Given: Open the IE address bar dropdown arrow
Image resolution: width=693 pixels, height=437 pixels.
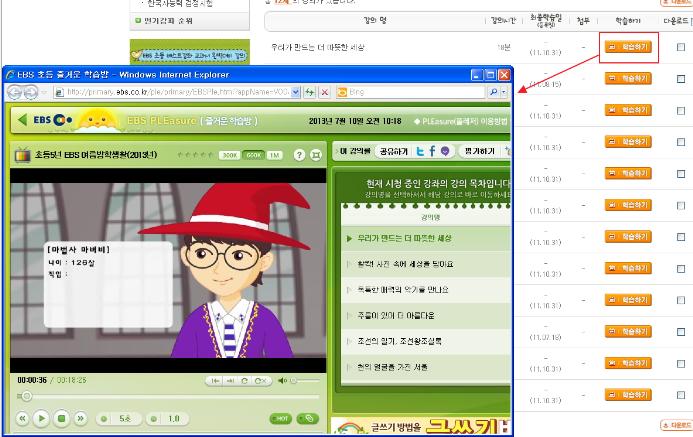Looking at the screenshot, I should (x=296, y=92).
